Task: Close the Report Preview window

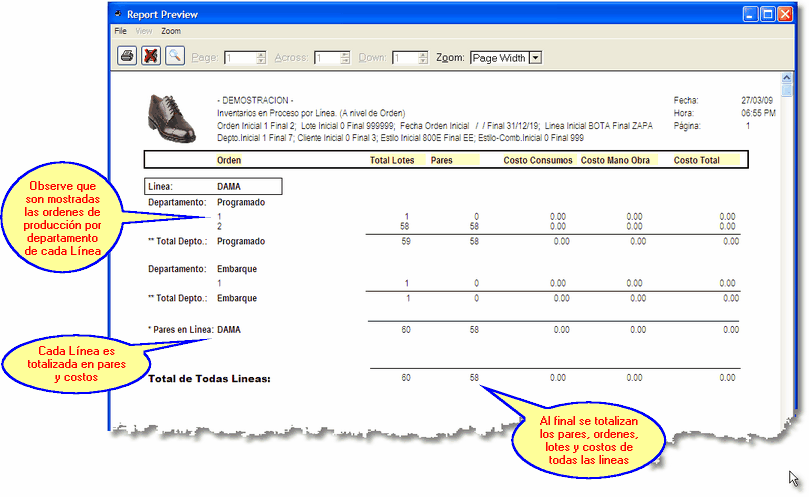Action: pyautogui.click(x=786, y=15)
